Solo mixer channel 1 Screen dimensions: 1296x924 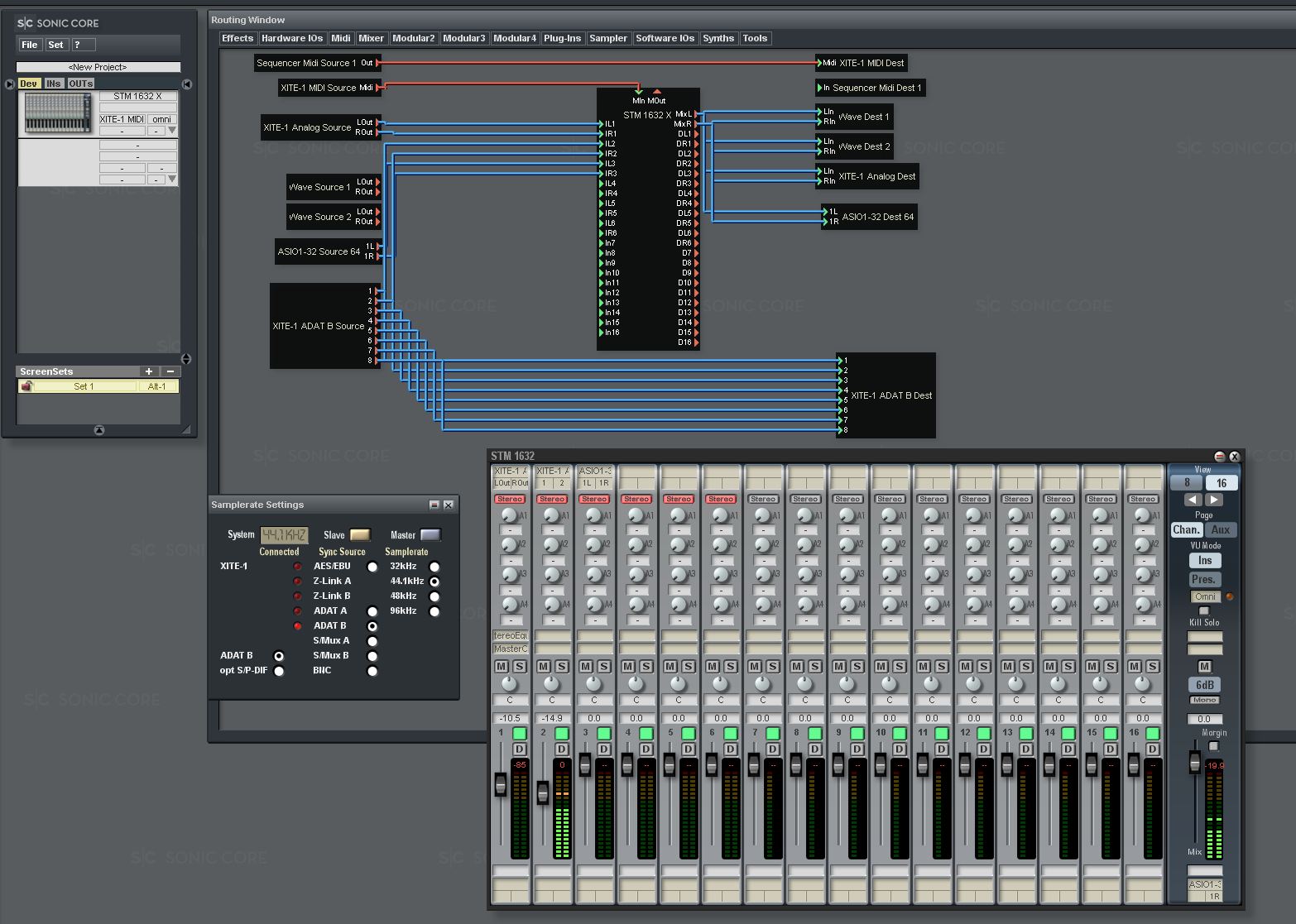[520, 666]
